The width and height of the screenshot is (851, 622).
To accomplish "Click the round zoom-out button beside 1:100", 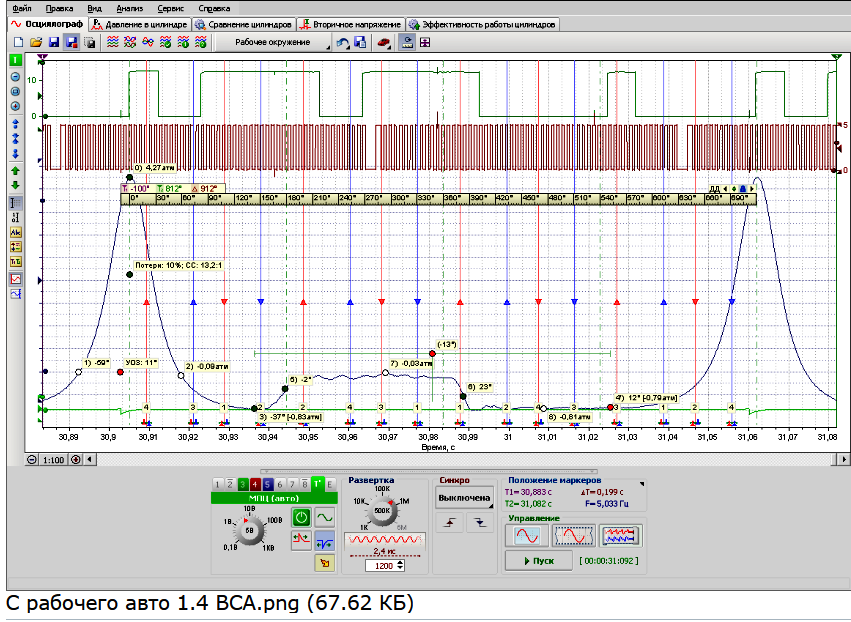I will (x=32, y=460).
